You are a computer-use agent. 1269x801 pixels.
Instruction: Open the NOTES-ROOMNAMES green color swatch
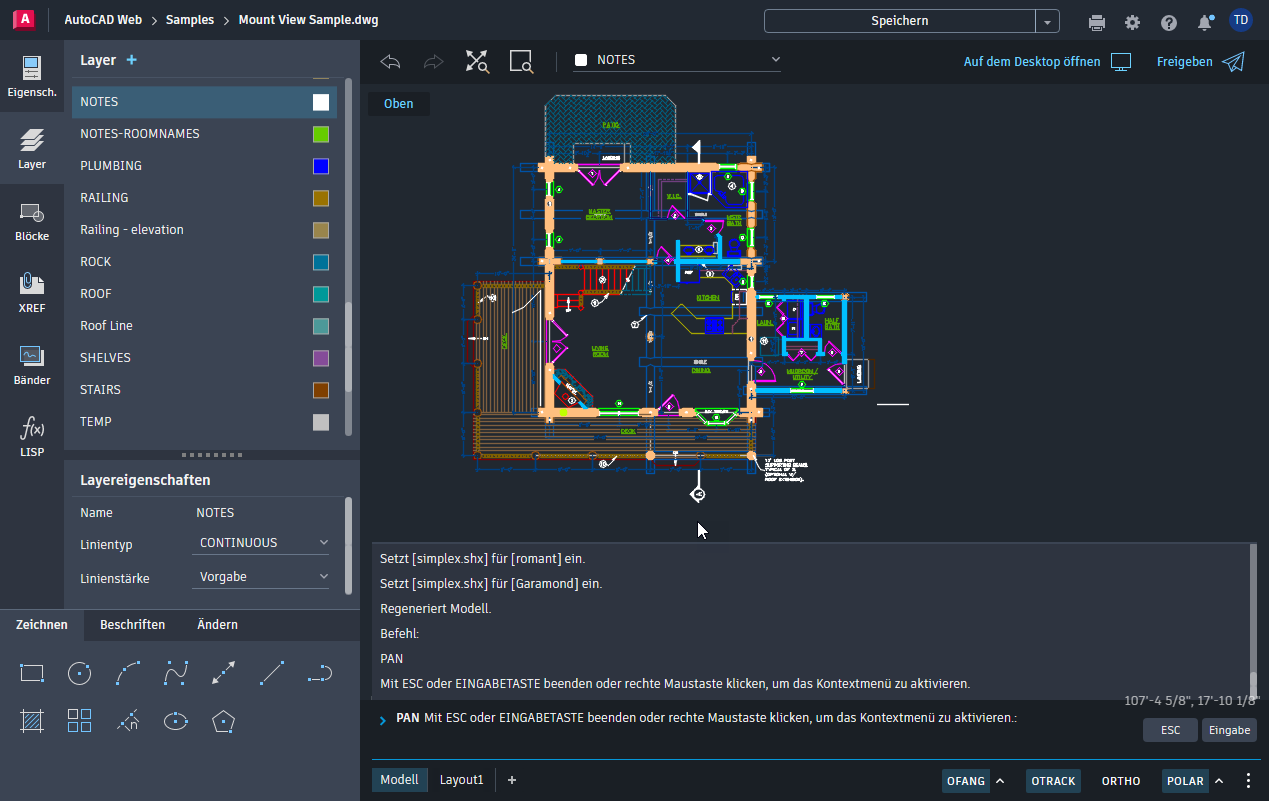tap(321, 134)
